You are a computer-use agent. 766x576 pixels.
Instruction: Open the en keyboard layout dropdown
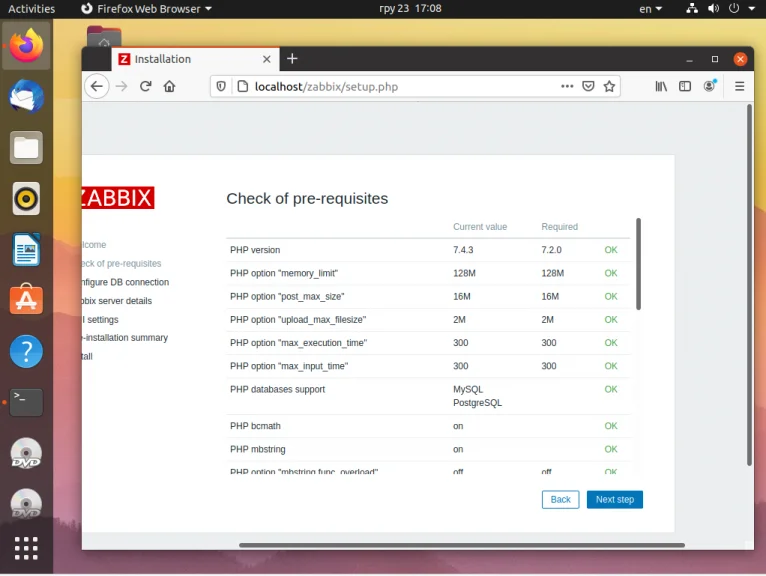[x=650, y=9]
